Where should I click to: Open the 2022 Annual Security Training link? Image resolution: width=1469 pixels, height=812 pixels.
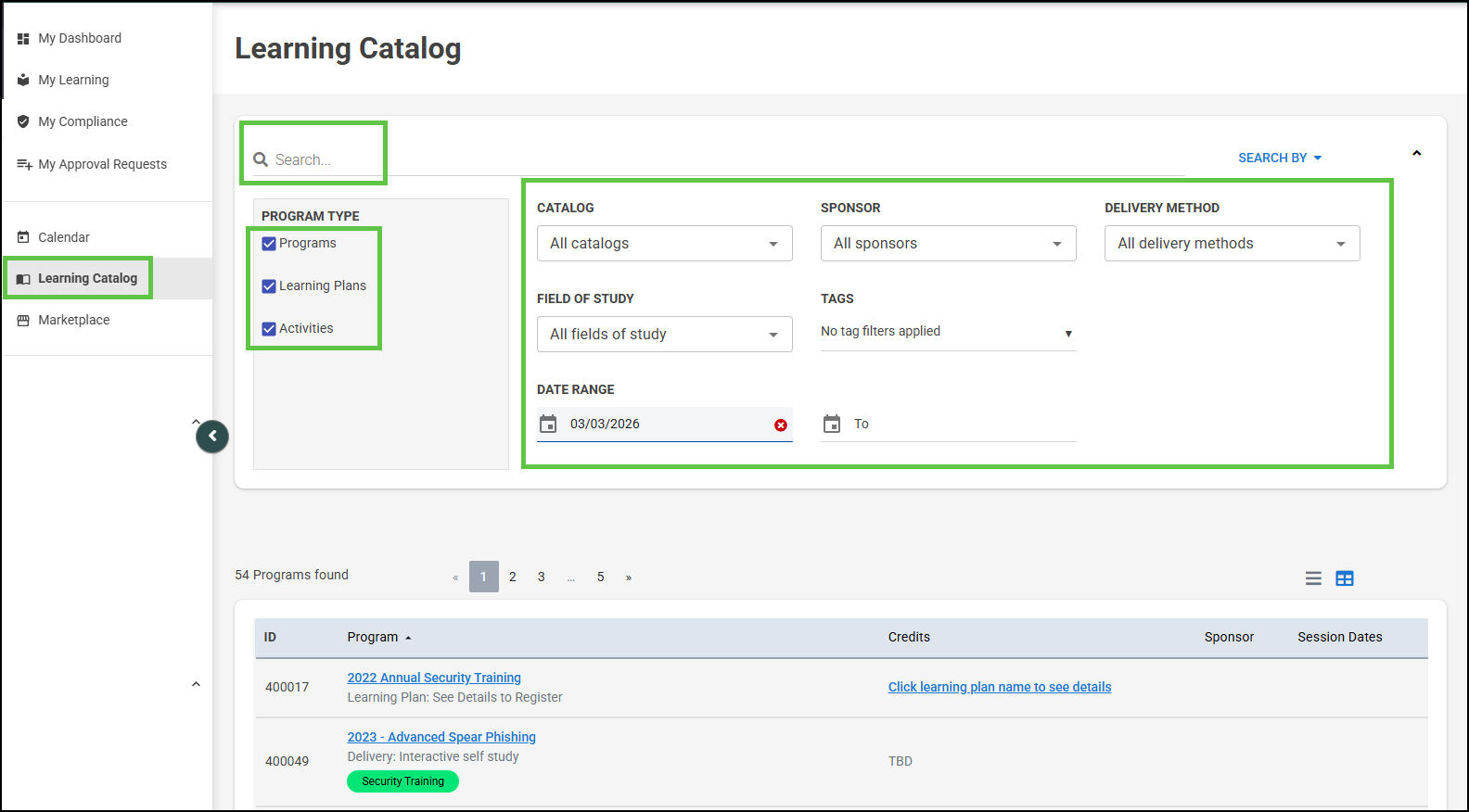tap(434, 678)
